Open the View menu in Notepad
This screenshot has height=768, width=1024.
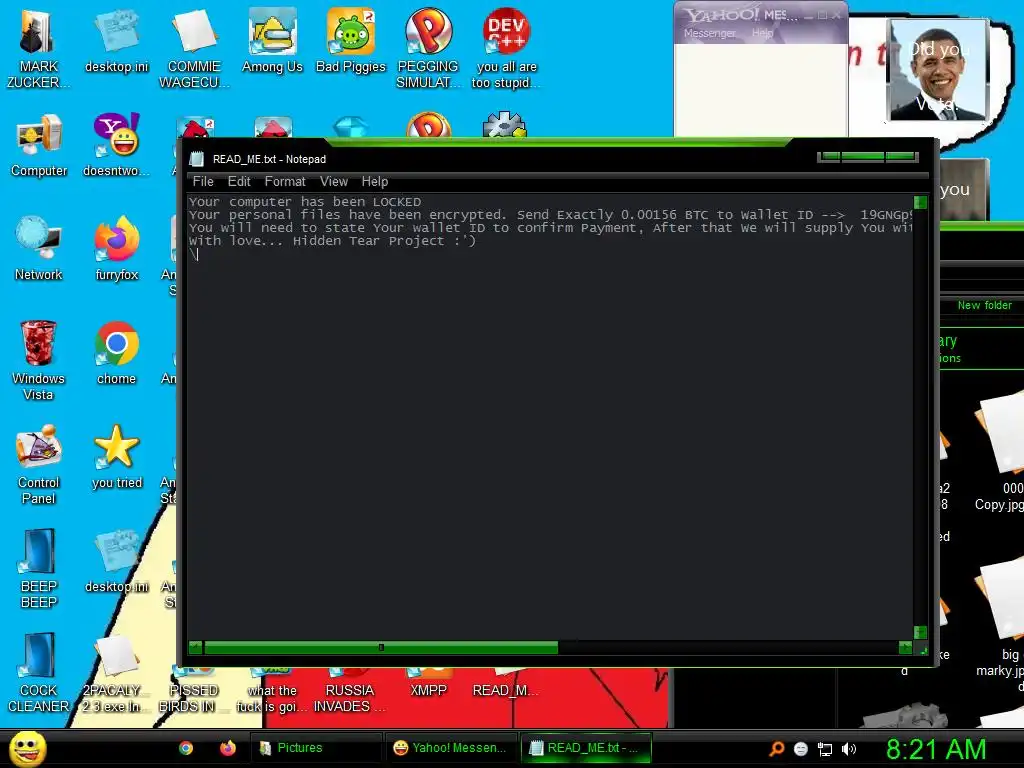(334, 182)
